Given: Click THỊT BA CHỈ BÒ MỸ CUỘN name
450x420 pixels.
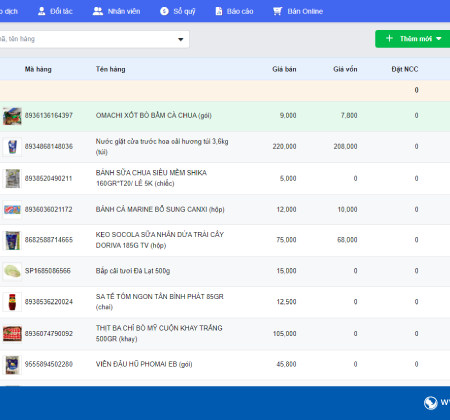Looking at the screenshot, I should coord(159,333).
